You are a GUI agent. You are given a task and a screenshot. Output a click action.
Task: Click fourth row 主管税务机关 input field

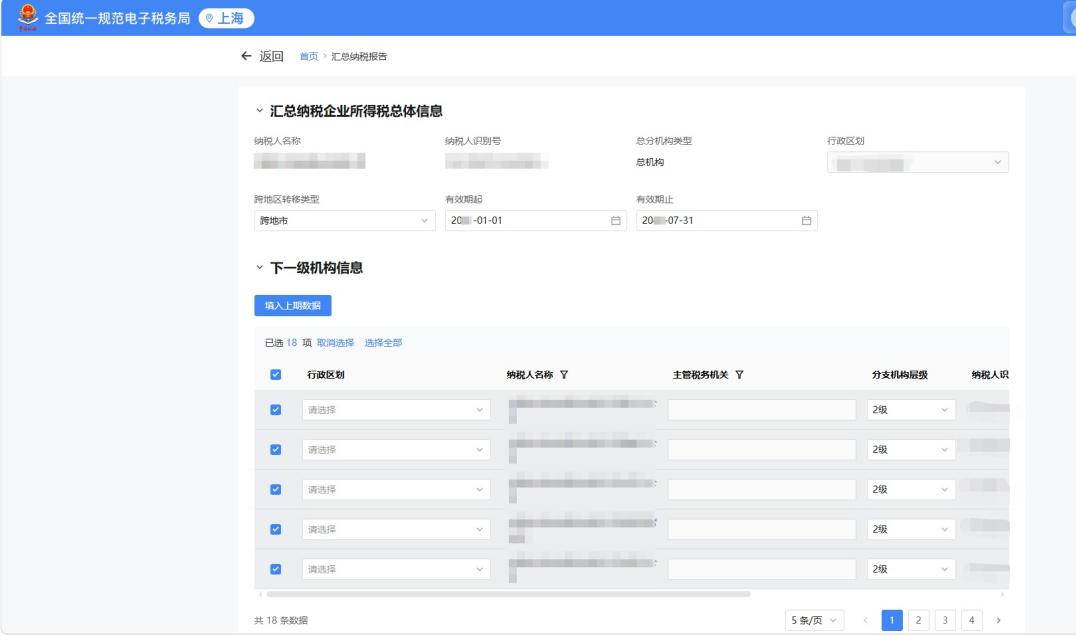[x=762, y=529]
